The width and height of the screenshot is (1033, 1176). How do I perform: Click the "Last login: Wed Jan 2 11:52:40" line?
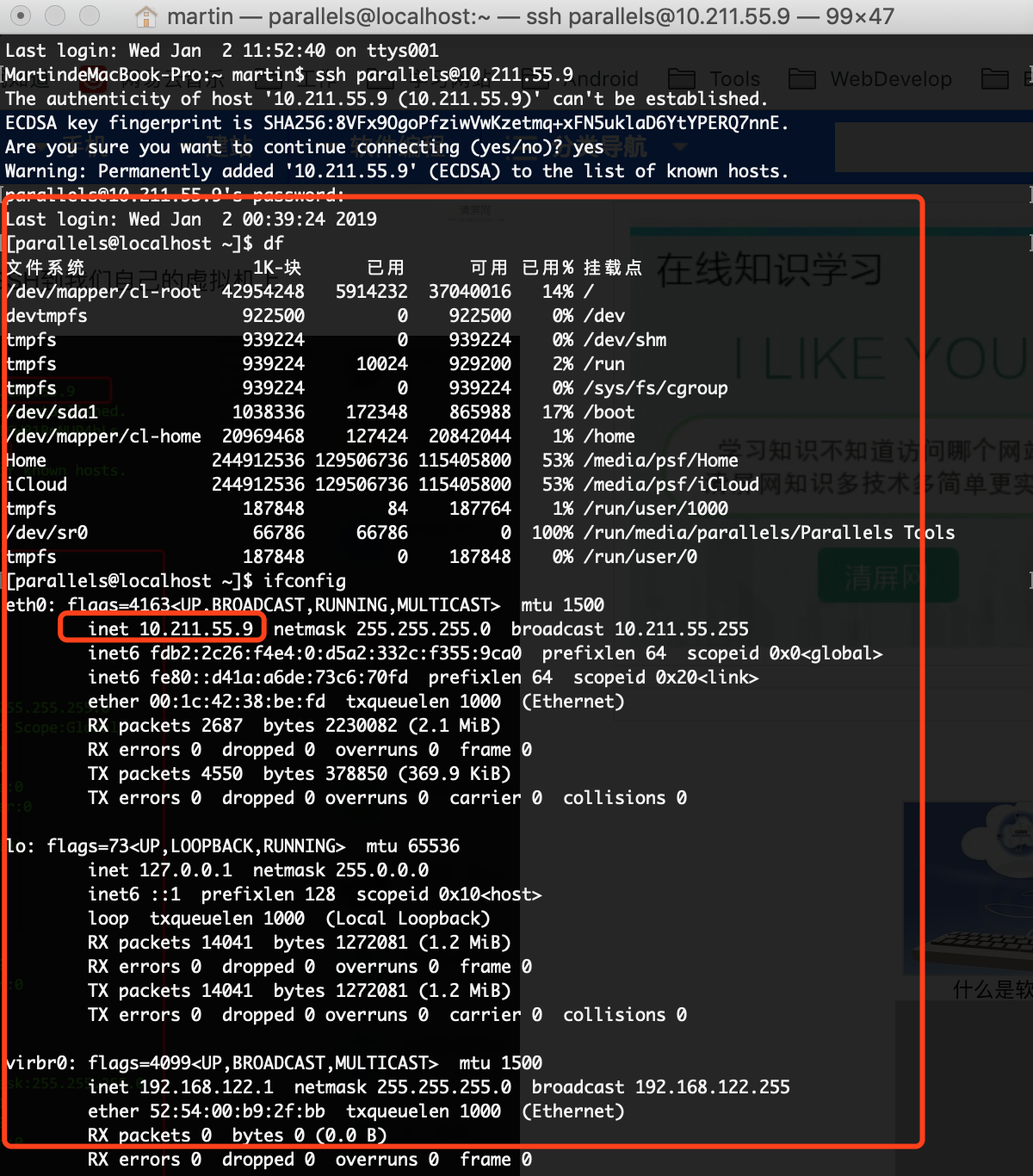point(222,51)
